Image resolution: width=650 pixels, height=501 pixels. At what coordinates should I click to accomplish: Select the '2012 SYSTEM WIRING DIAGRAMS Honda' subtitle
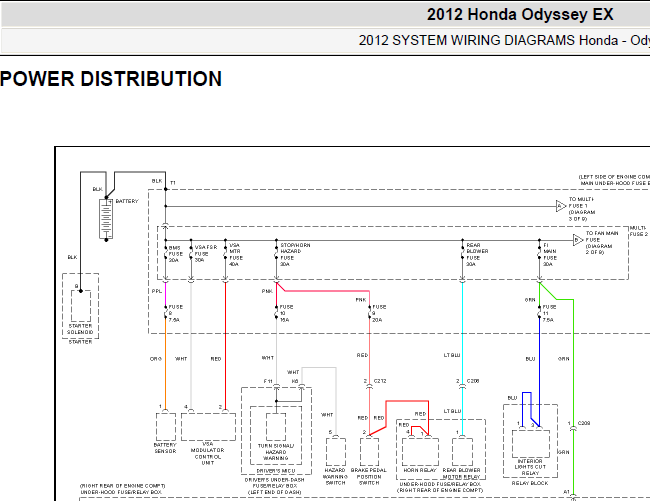[488, 41]
